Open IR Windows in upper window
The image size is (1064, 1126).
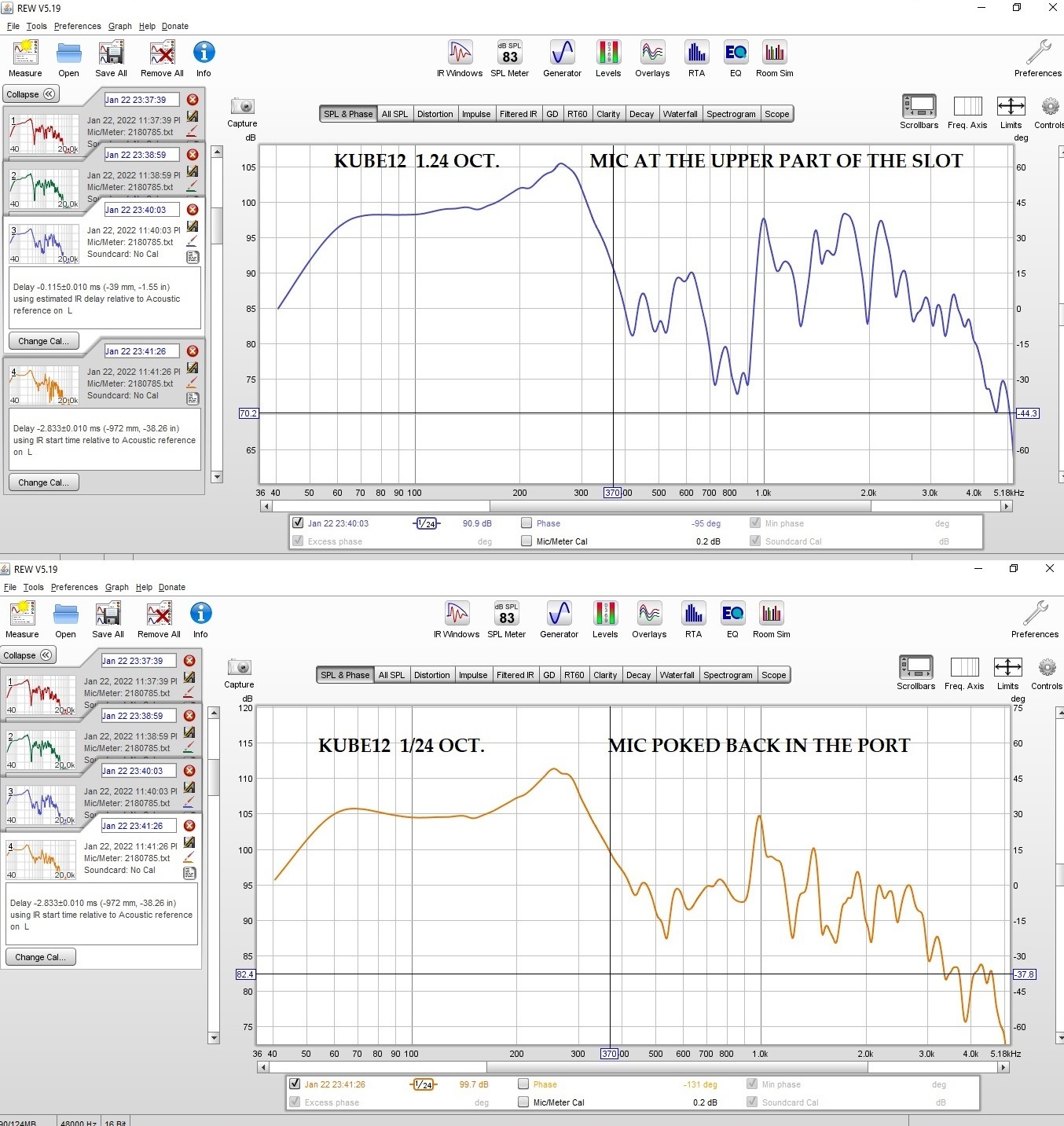point(460,53)
